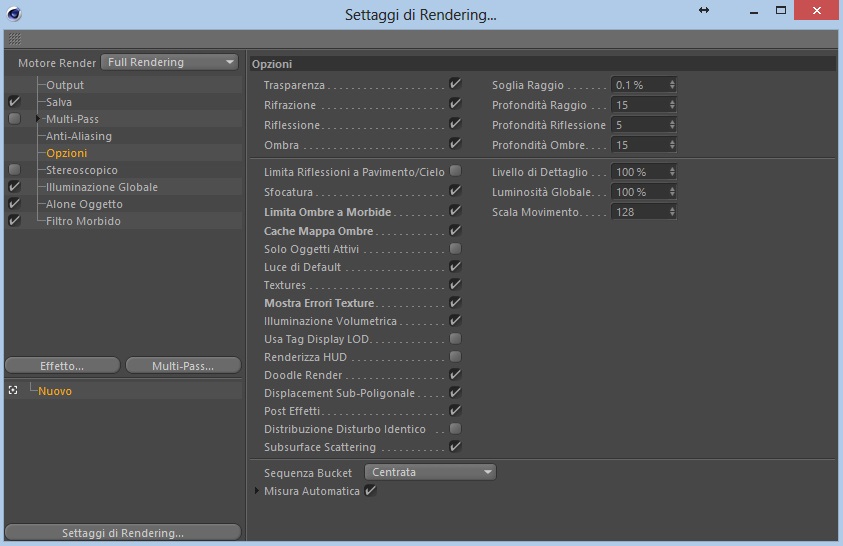Click the target icon beside Nuovo preset
The width and height of the screenshot is (843, 546).
13,391
